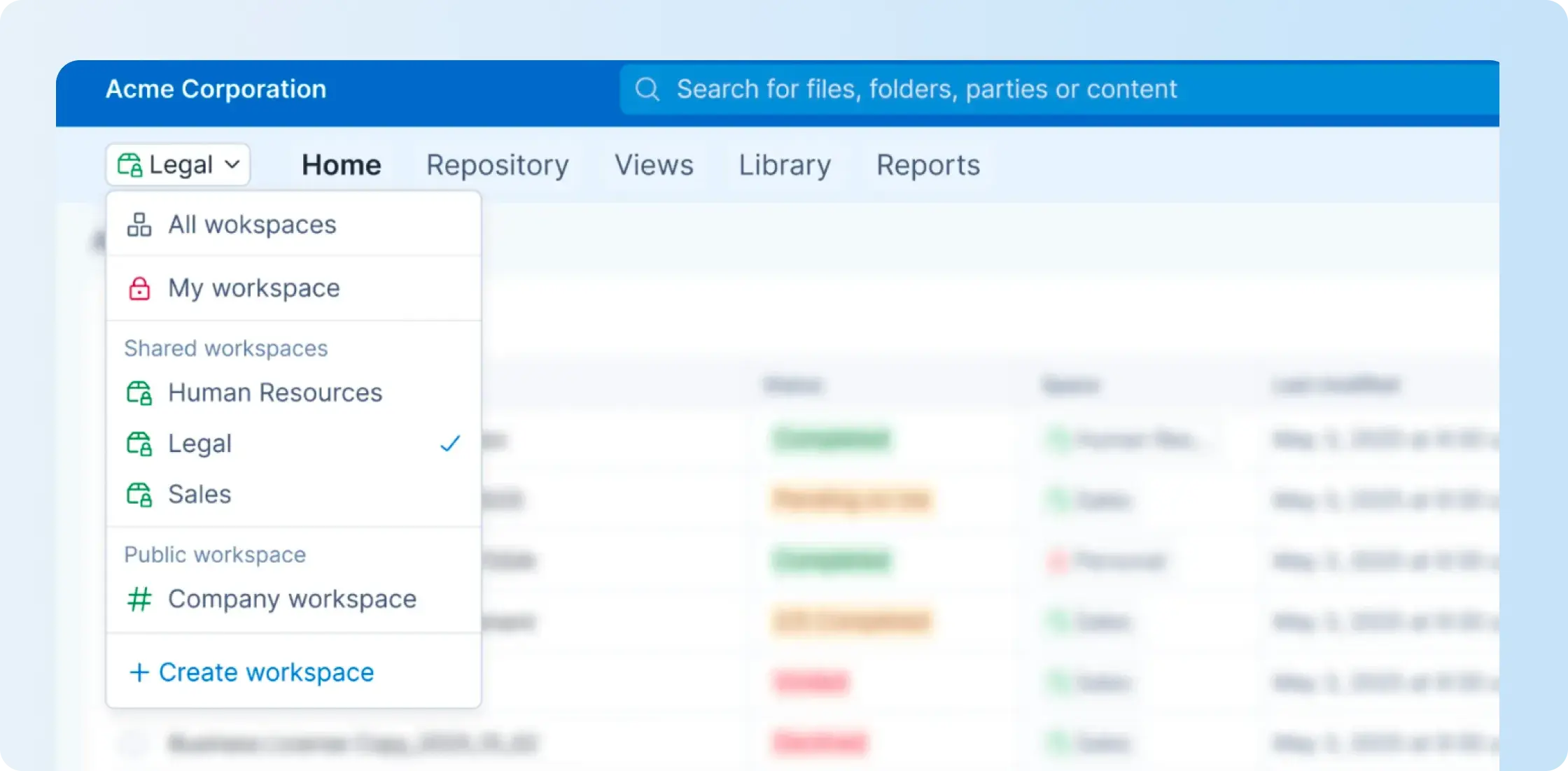Open the Repository tab
The width and height of the screenshot is (1568, 771).
click(x=498, y=166)
